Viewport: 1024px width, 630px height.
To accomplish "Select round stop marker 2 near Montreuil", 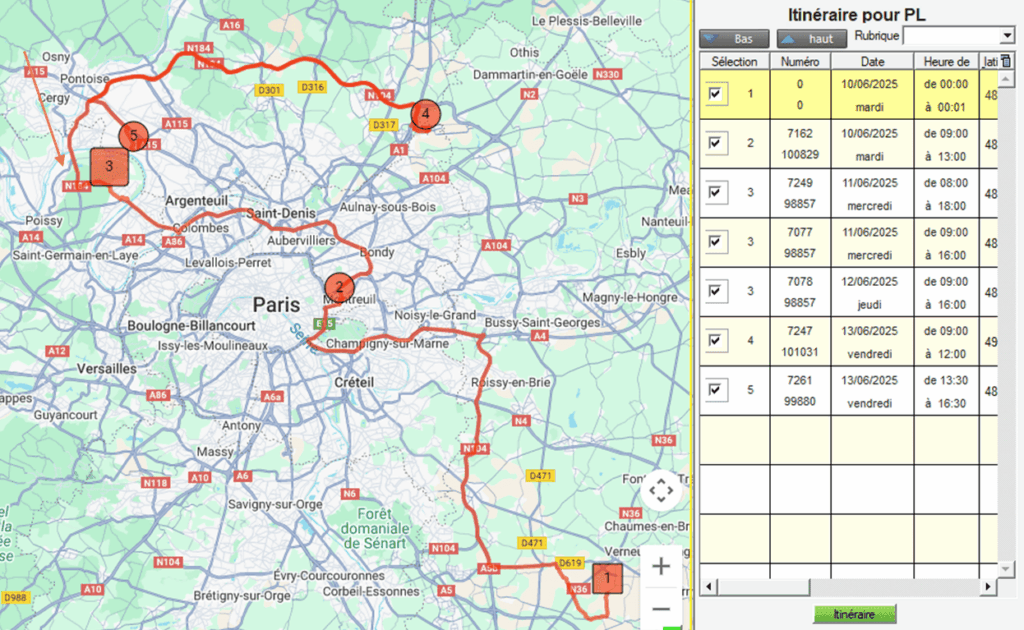I will [x=339, y=287].
